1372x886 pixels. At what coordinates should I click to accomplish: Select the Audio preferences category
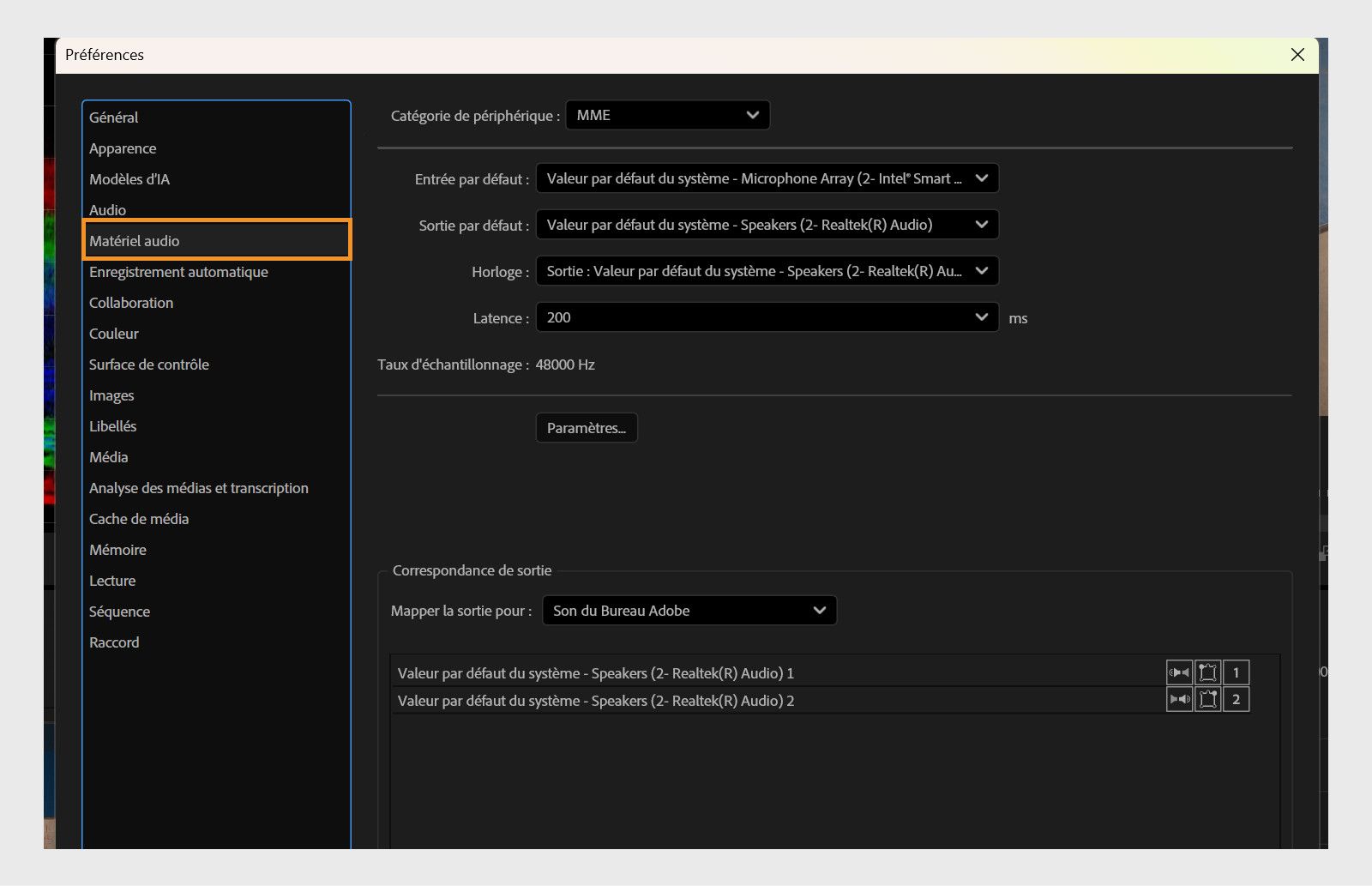pos(107,209)
